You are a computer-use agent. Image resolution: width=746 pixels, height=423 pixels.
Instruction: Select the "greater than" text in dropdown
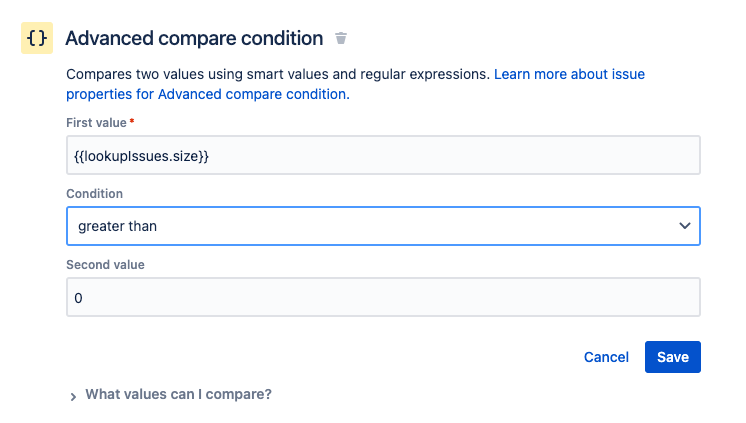click(x=117, y=226)
